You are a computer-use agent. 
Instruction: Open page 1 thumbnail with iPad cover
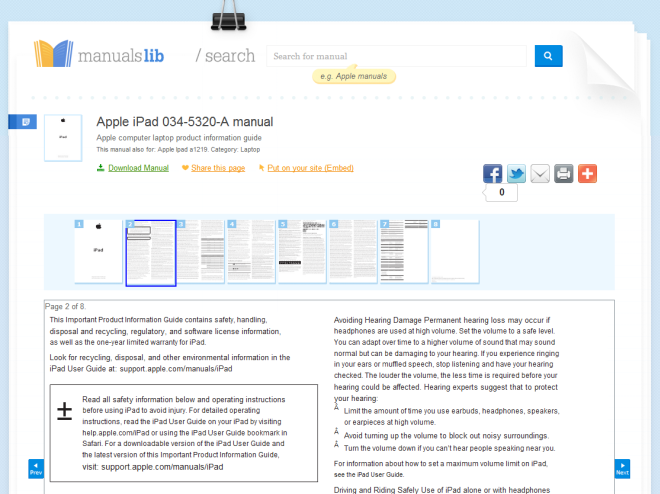(x=98, y=252)
